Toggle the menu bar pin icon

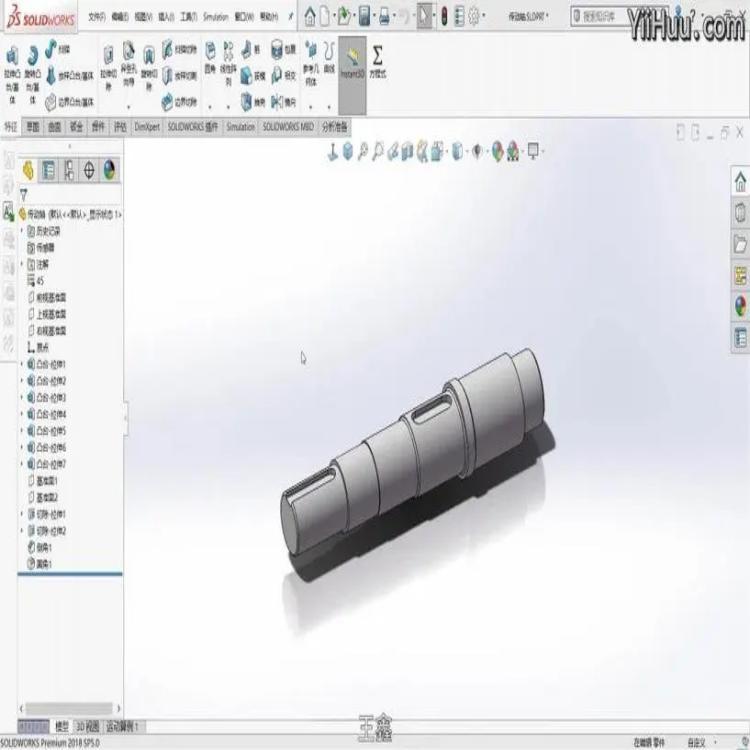(290, 16)
